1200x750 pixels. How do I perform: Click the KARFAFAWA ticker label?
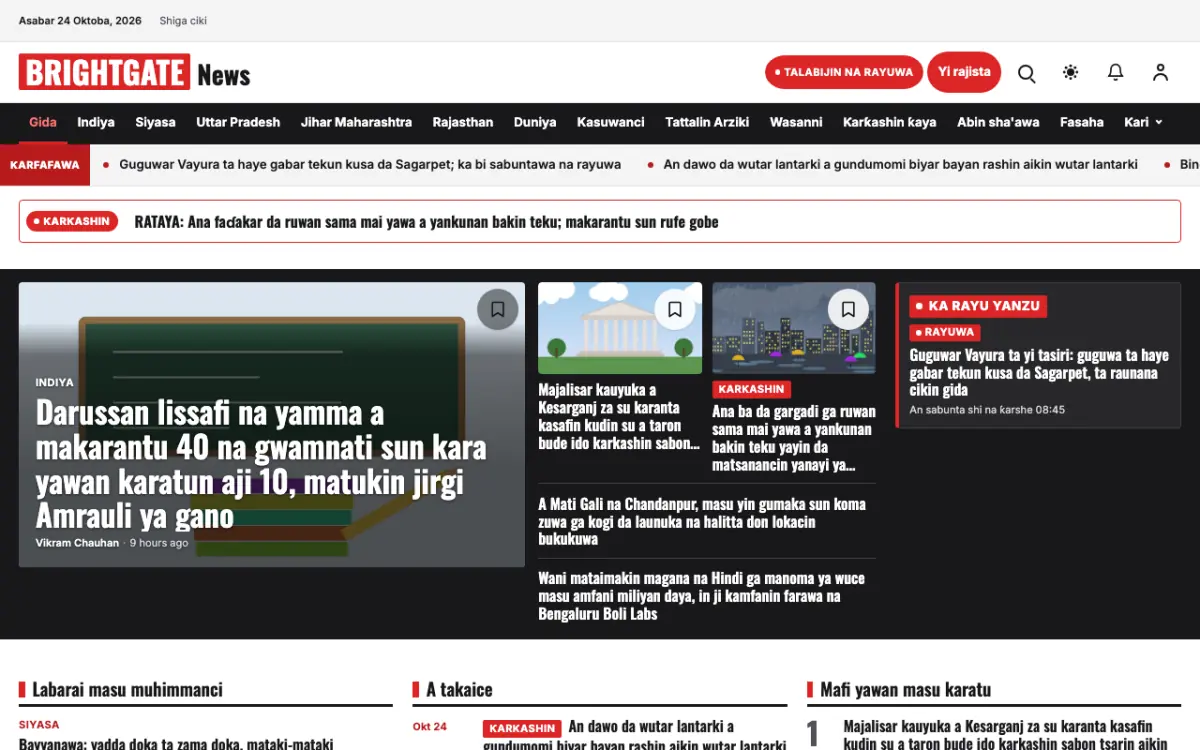(45, 165)
